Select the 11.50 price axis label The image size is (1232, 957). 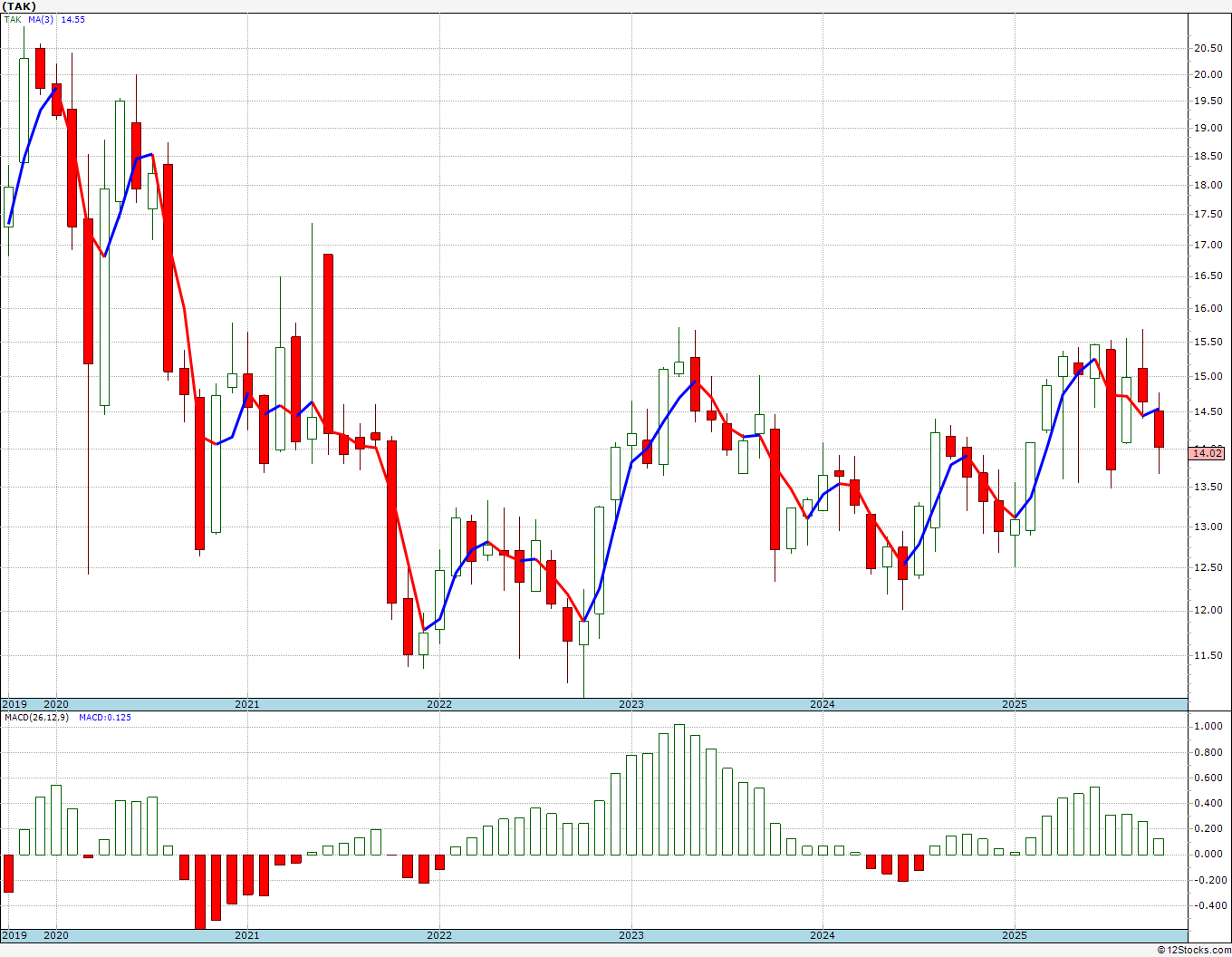pos(1207,655)
